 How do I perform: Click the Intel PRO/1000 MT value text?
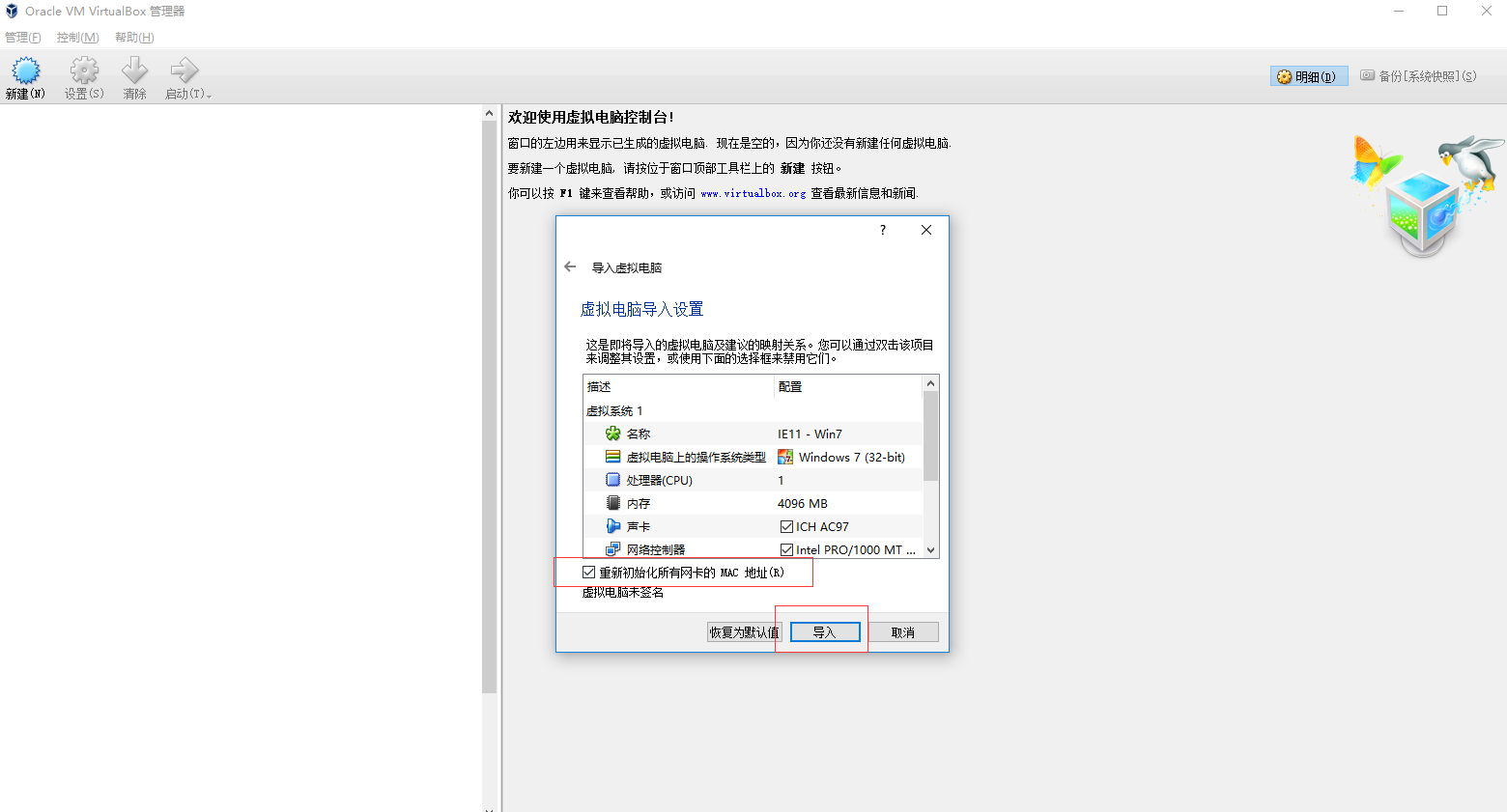tap(856, 549)
